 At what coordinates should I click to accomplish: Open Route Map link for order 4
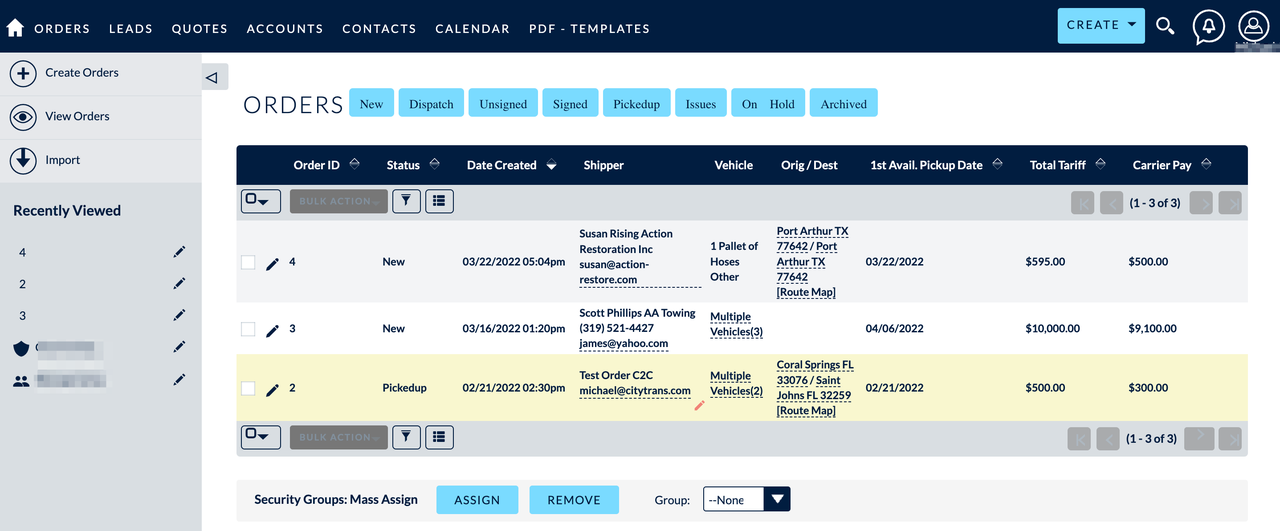pos(806,293)
